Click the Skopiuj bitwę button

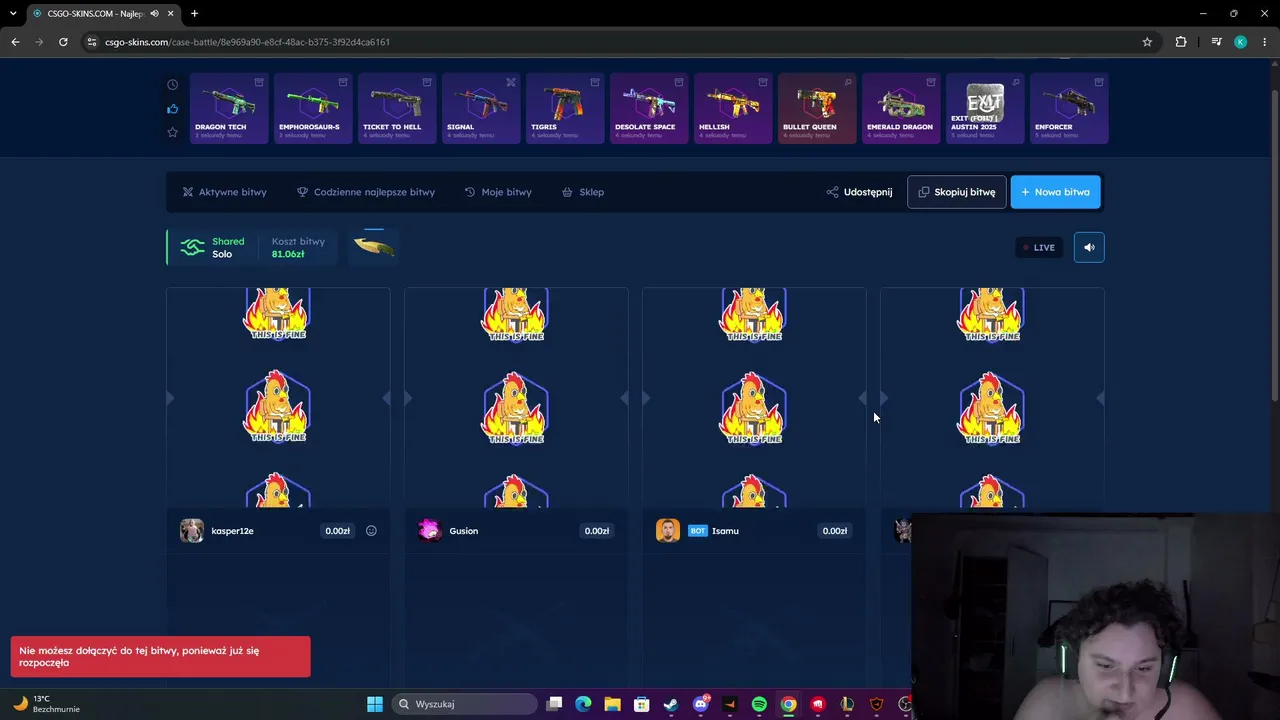tap(957, 192)
